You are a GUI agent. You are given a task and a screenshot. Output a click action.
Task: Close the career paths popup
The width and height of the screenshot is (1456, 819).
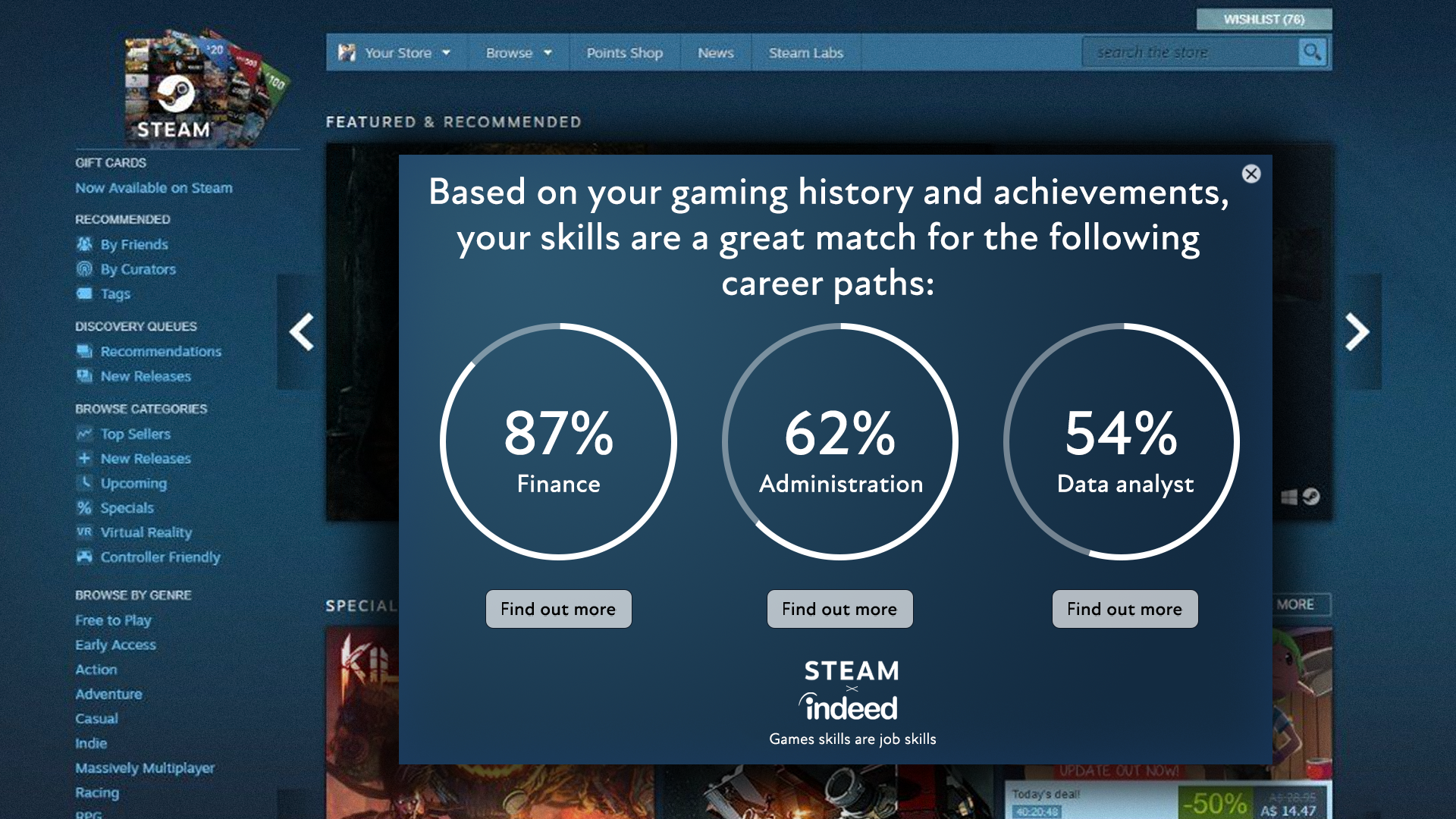tap(1251, 174)
